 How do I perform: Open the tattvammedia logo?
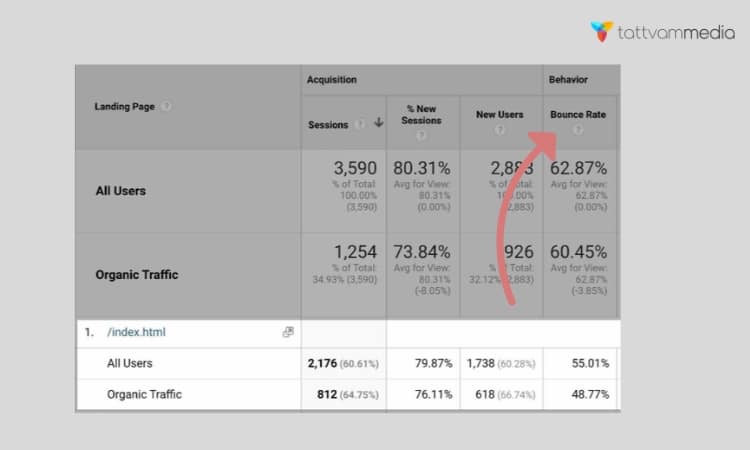coord(662,32)
